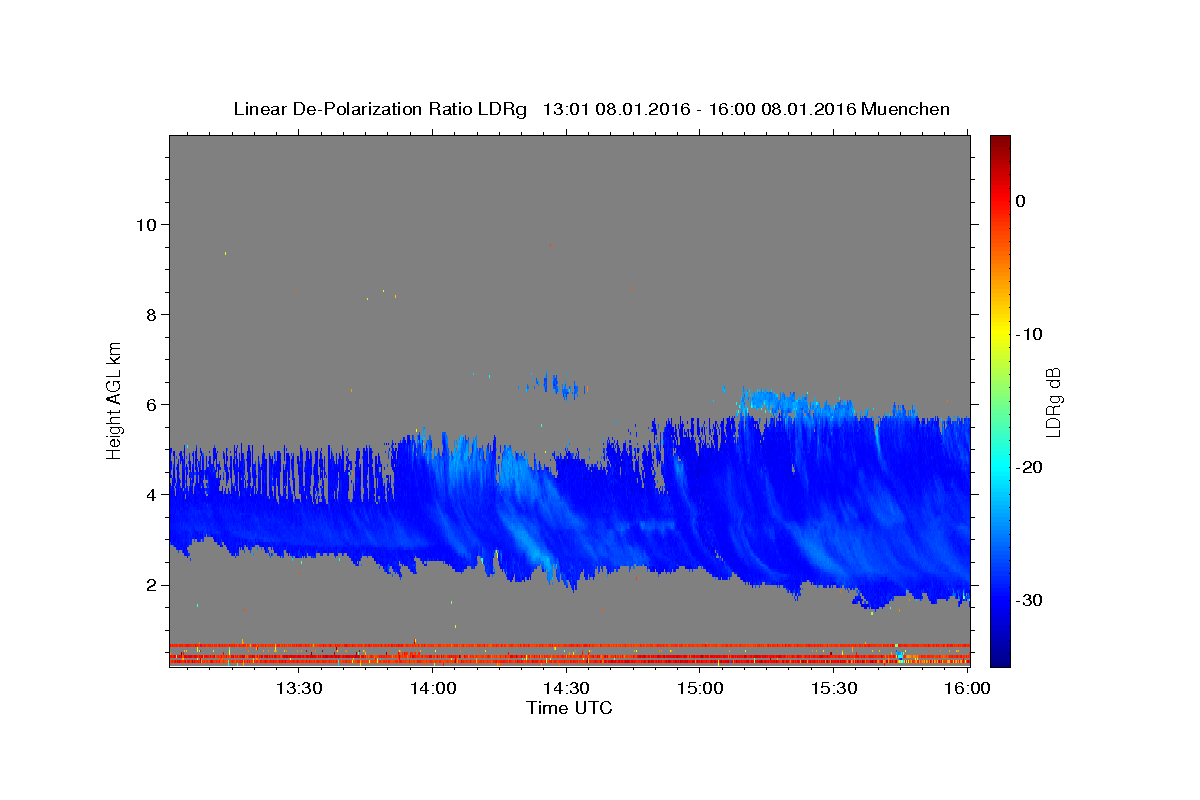Click the 14:30 time axis label

[x=566, y=689]
